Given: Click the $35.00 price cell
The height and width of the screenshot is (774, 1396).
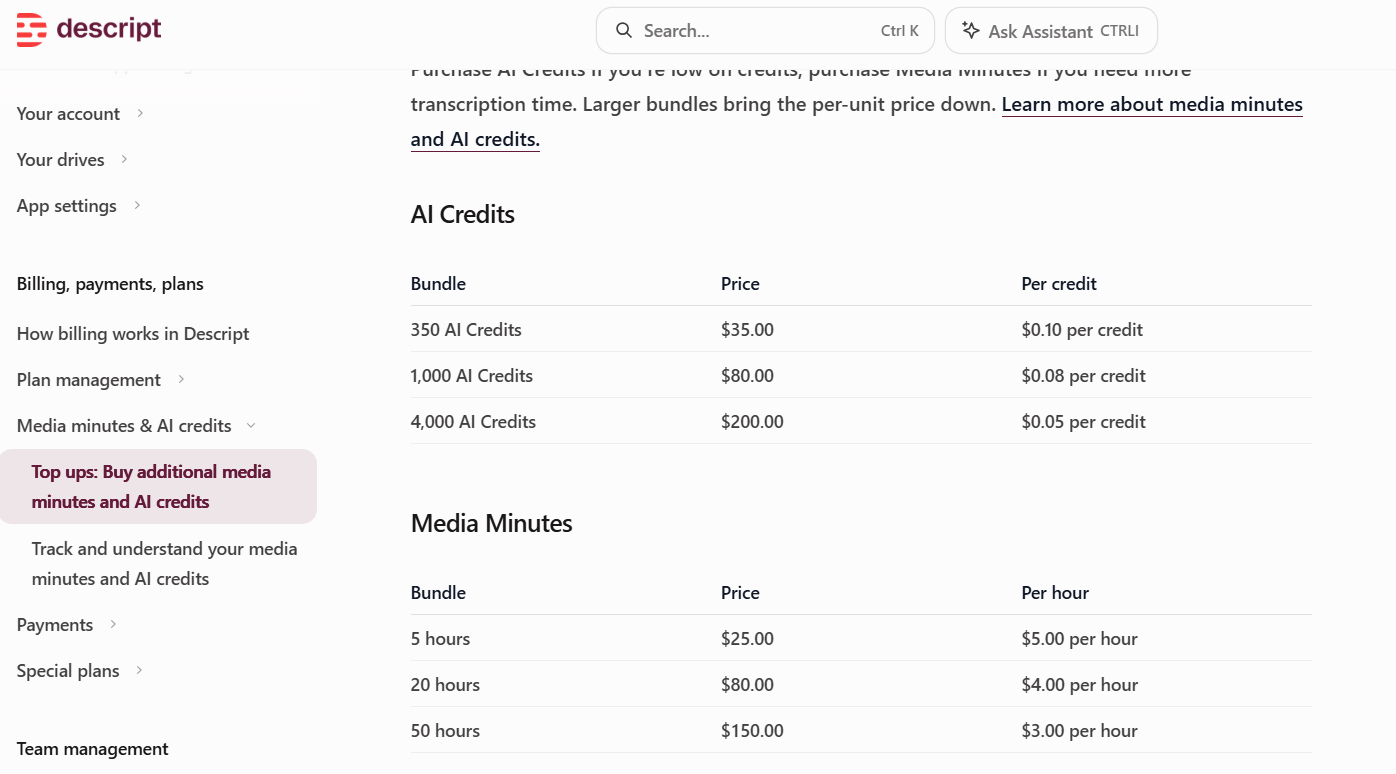Looking at the screenshot, I should [747, 330].
